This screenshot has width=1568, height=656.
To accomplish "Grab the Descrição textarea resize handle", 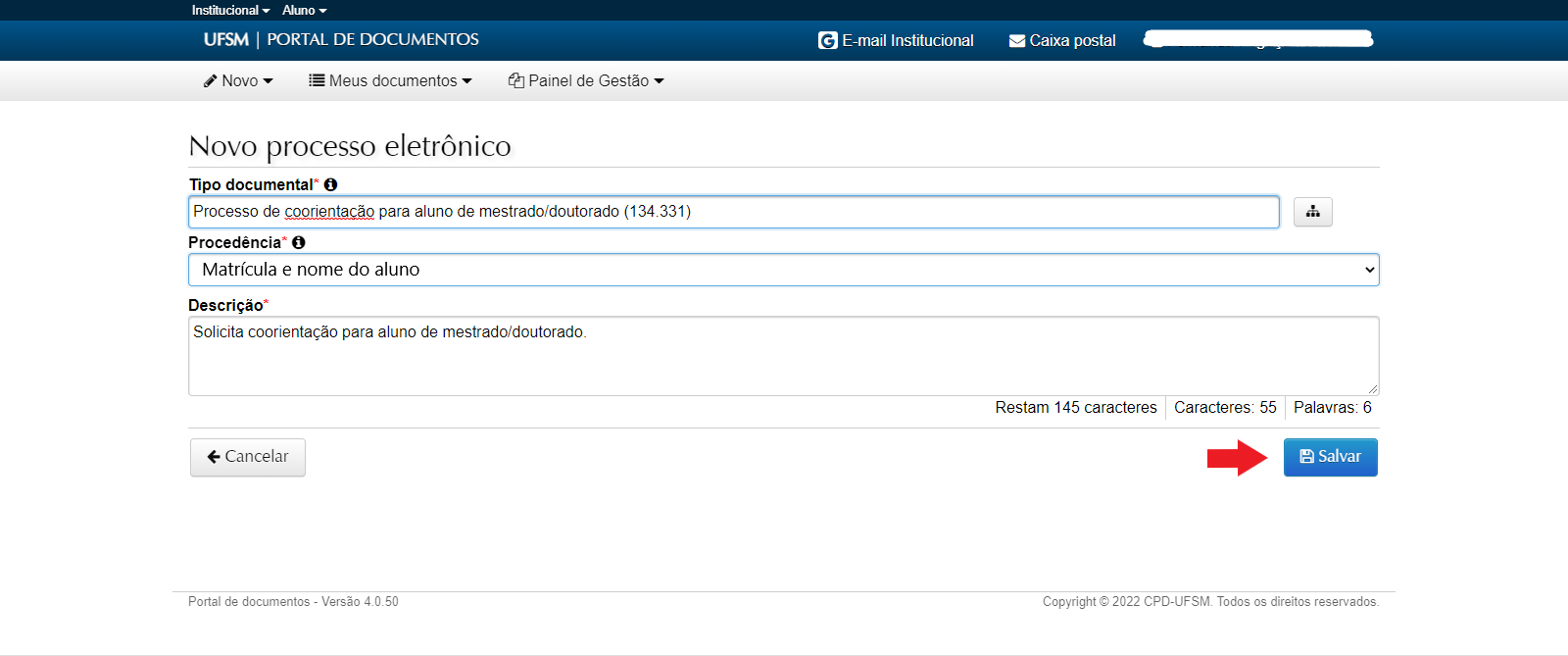I will (x=1373, y=389).
